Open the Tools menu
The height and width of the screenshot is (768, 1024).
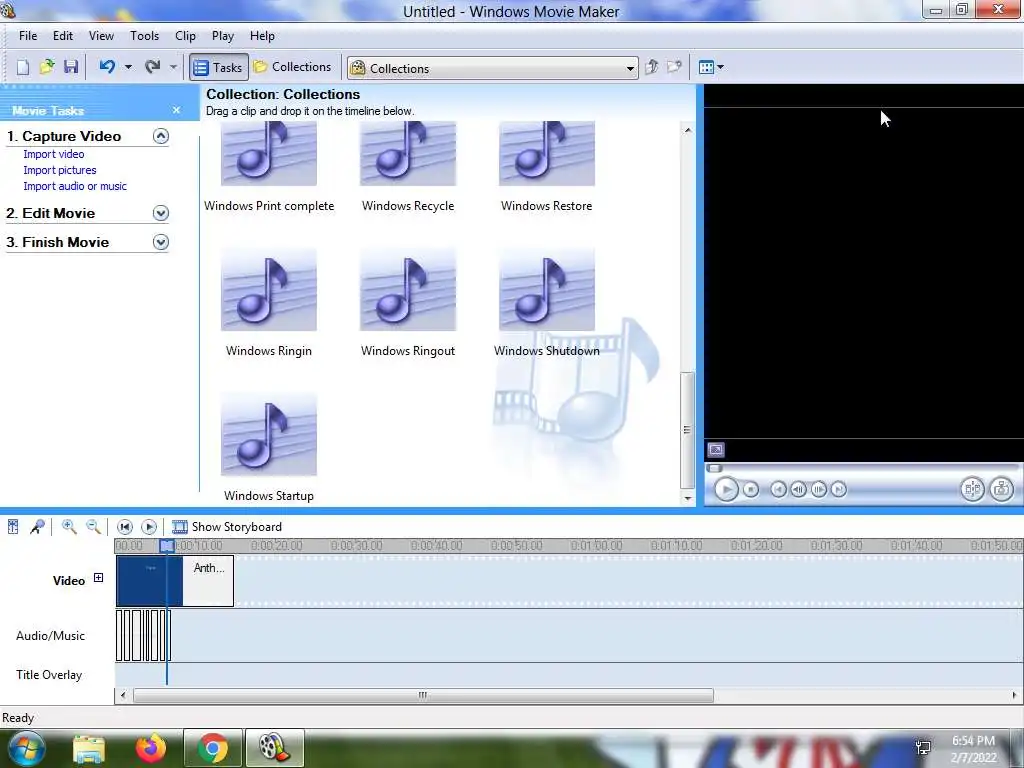click(144, 36)
